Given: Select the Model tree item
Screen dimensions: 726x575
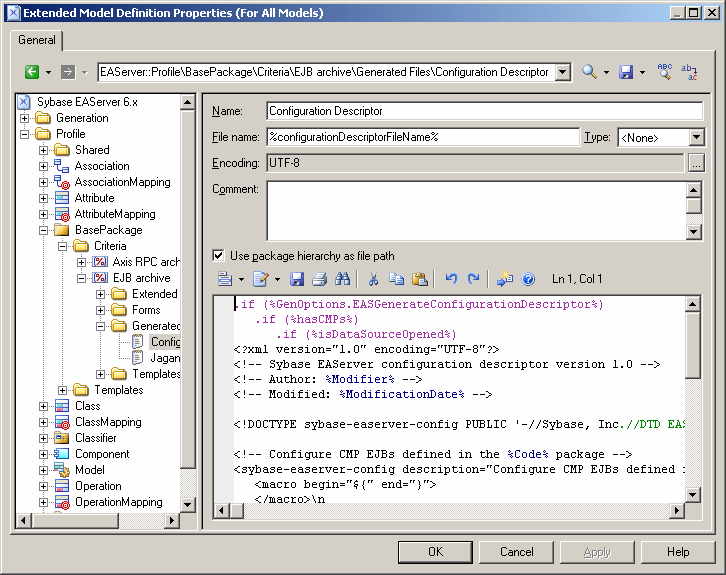Looking at the screenshot, I should (x=90, y=470).
